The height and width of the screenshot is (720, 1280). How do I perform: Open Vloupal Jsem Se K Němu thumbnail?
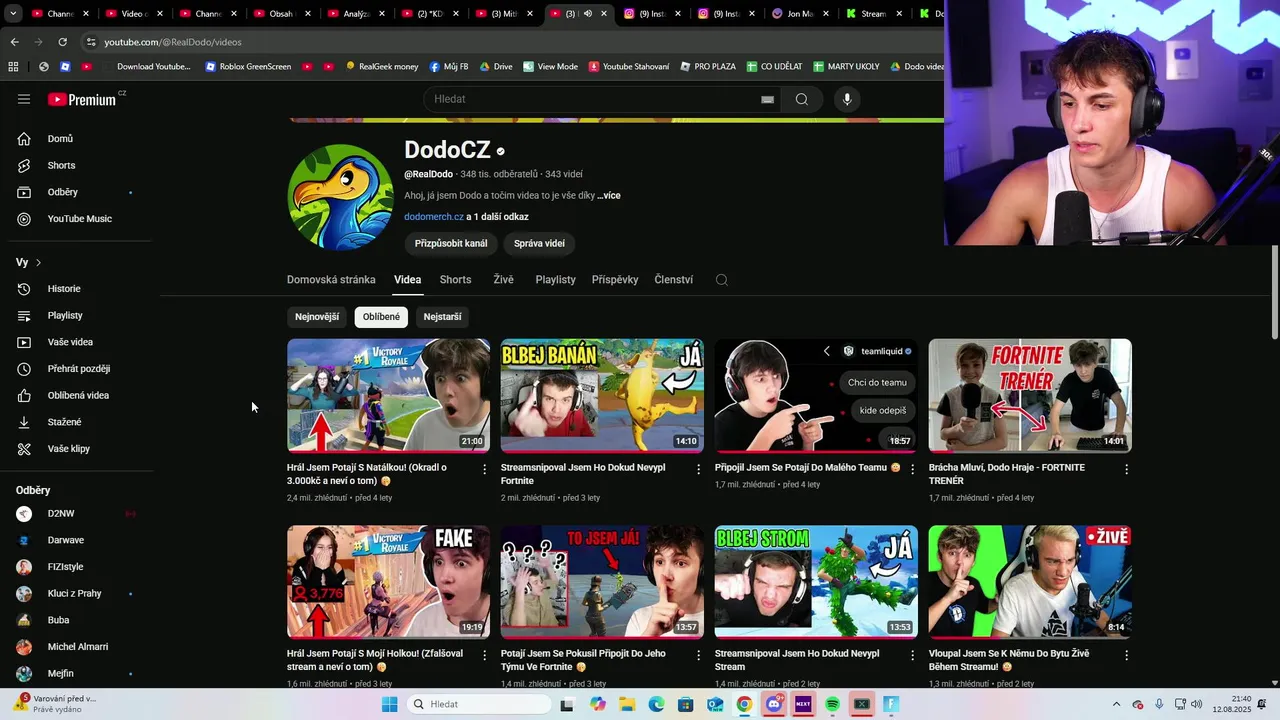pos(1030,582)
